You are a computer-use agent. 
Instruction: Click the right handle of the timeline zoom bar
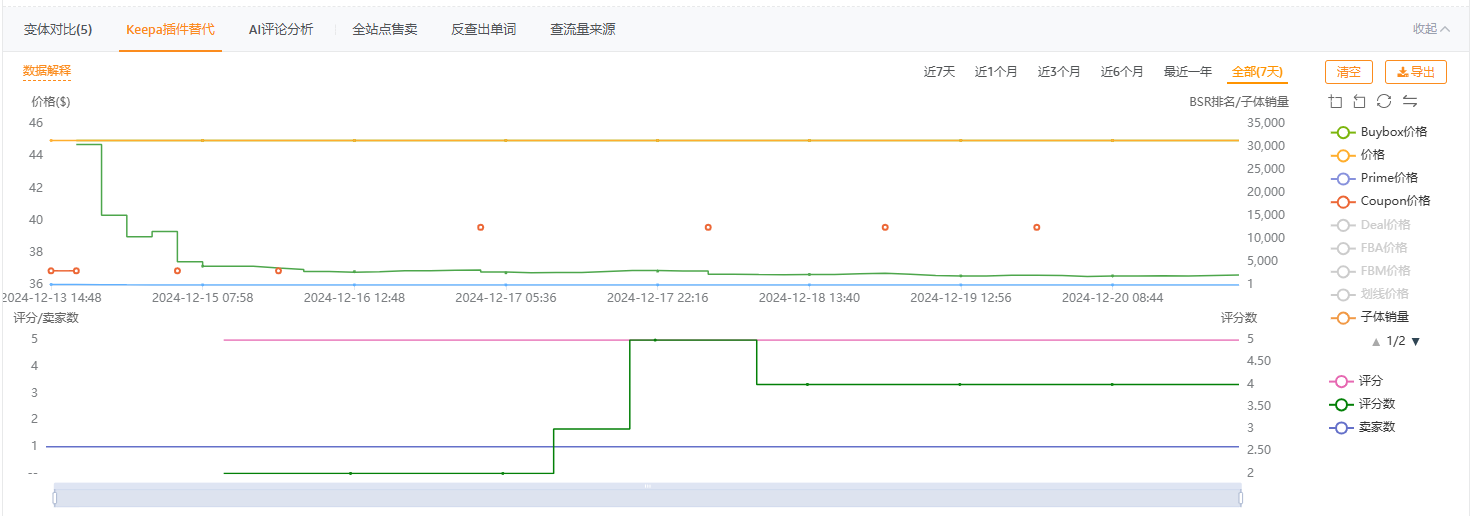coord(1241,497)
